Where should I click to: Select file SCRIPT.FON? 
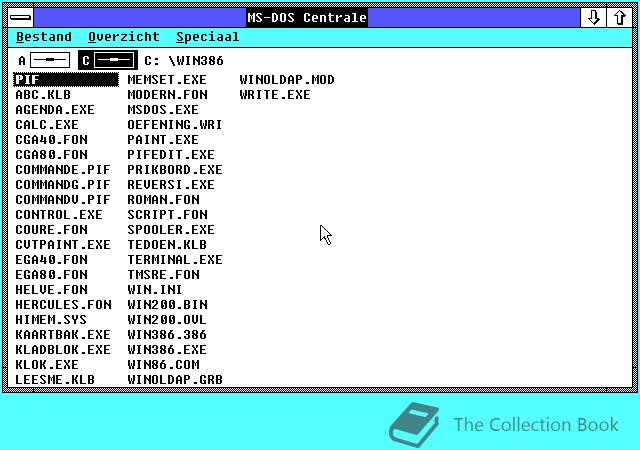tap(167, 215)
